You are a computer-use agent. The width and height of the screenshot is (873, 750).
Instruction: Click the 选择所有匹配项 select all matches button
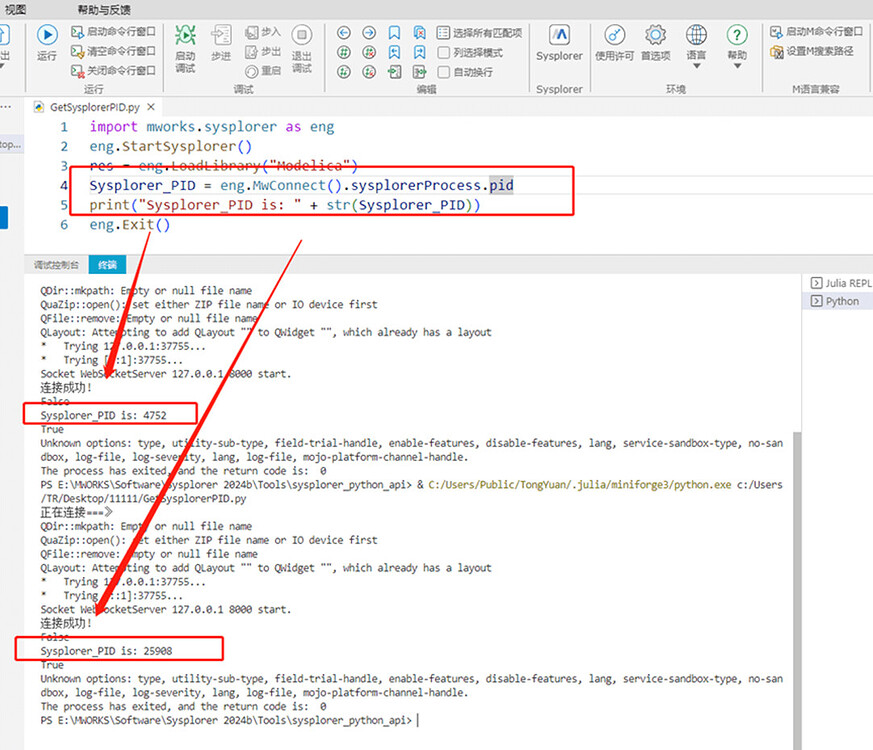tap(479, 33)
